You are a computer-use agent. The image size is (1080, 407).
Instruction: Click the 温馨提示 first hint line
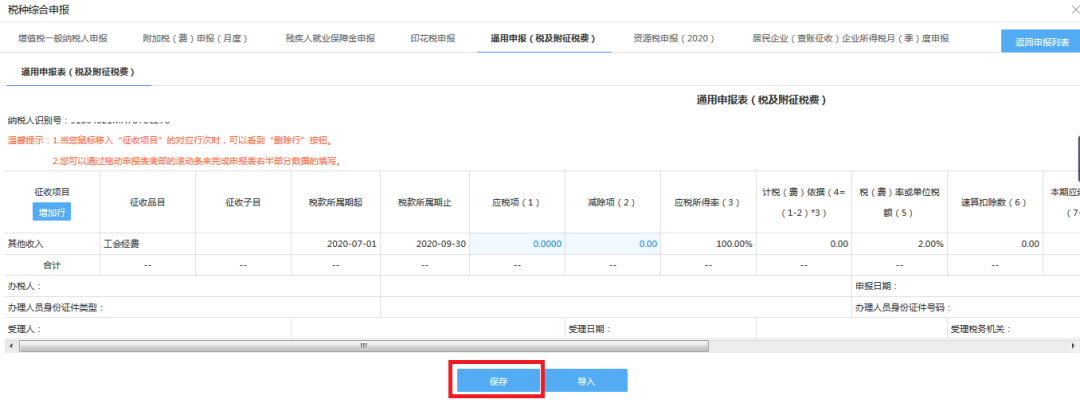[x=170, y=140]
